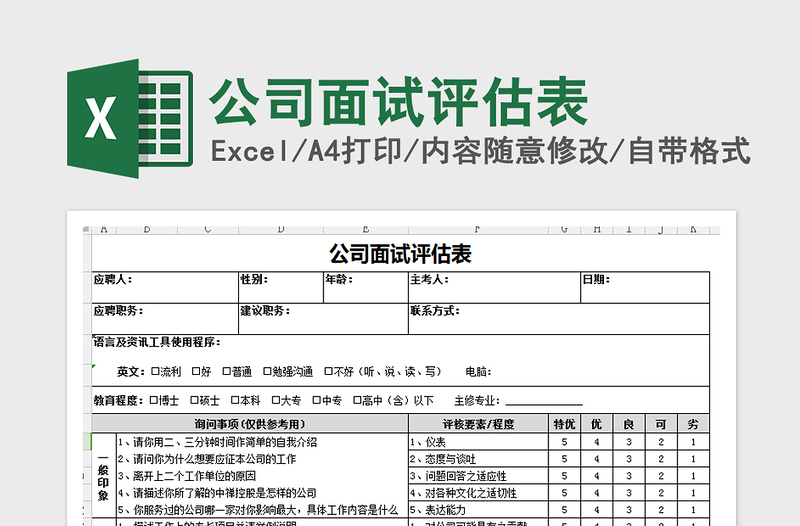Screen dimensions: 800x526
Task: Click the 日期 cell
Action: [645, 288]
